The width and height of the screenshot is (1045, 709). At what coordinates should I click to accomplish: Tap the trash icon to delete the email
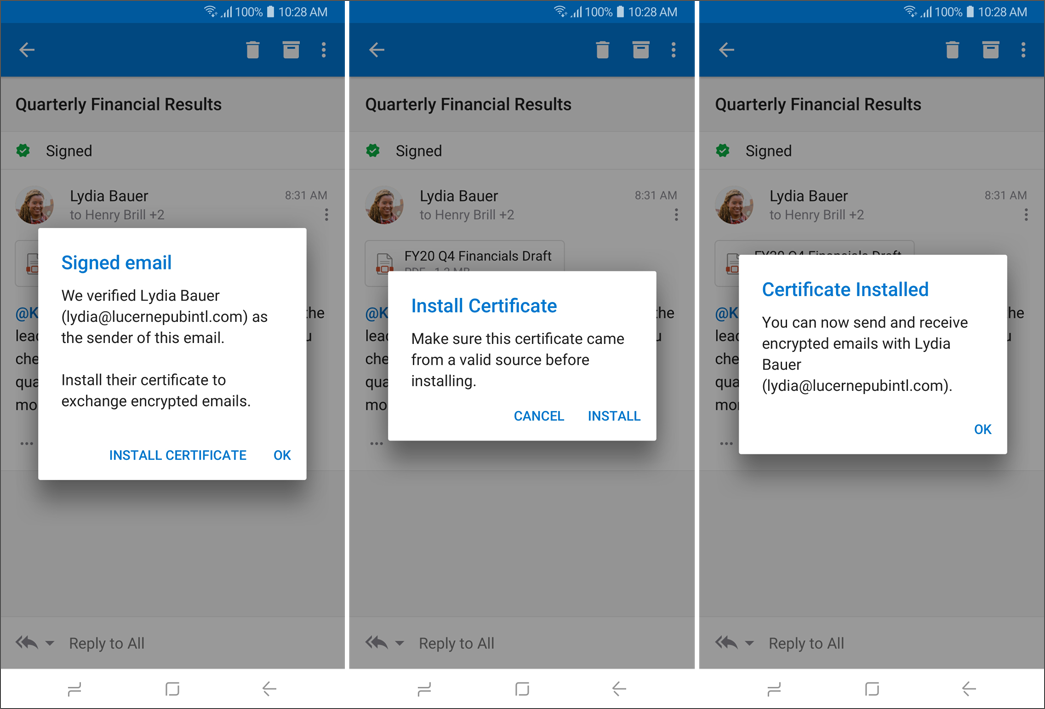pyautogui.click(x=252, y=49)
